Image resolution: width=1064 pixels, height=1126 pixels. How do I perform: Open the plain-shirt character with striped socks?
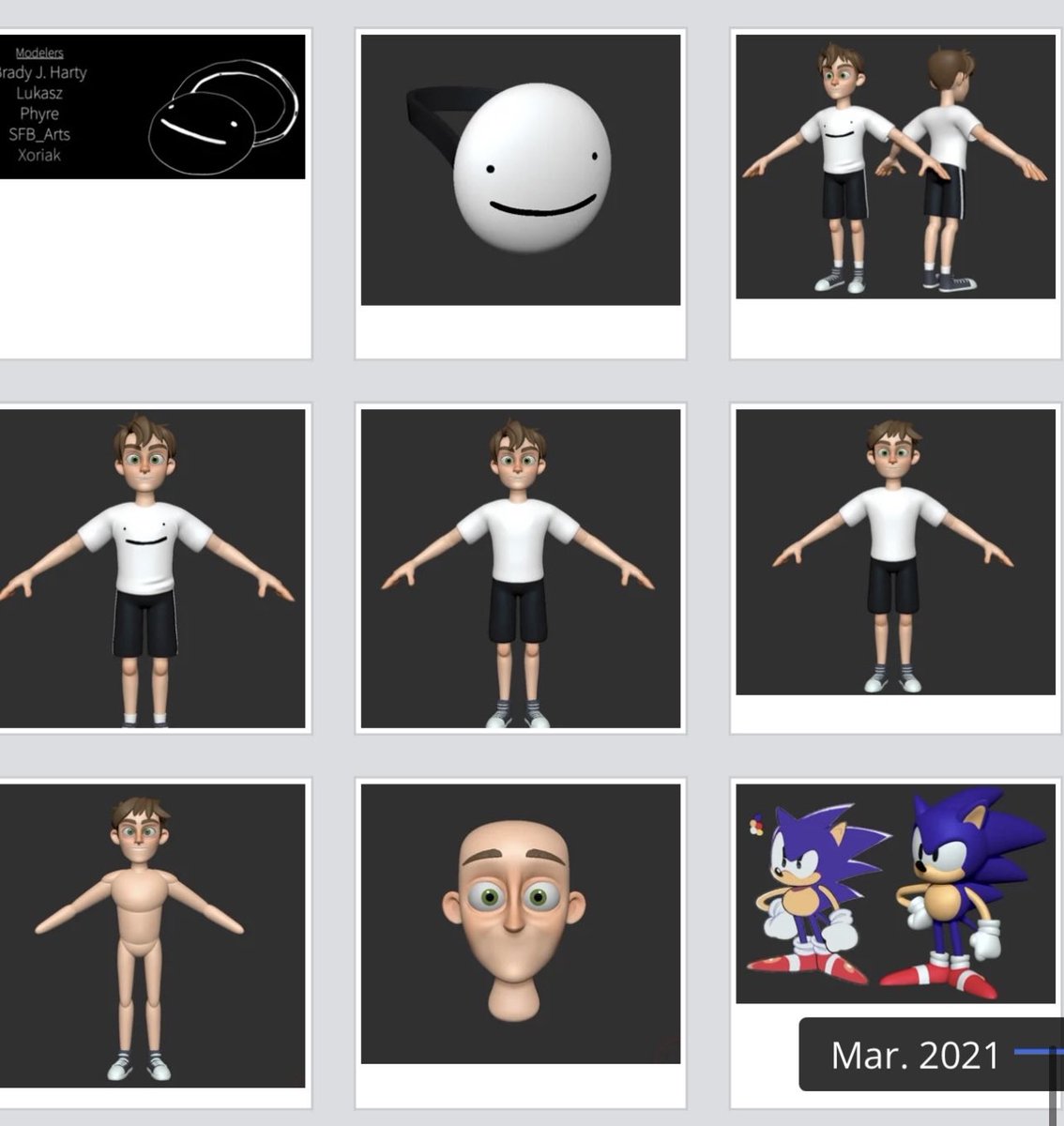point(521,569)
